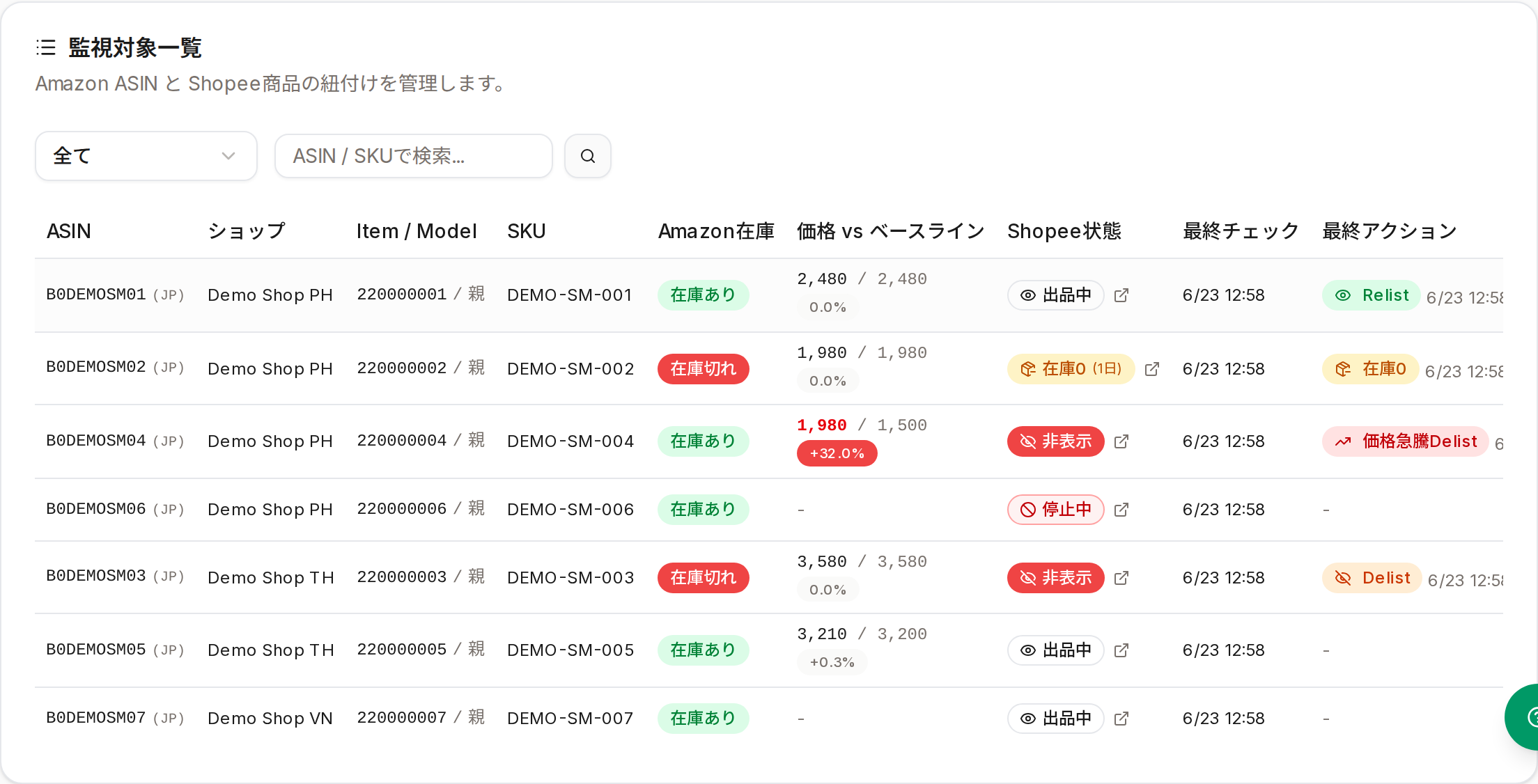
Task: Open external link for B0DEMOSM01 row
Action: click(x=1121, y=295)
